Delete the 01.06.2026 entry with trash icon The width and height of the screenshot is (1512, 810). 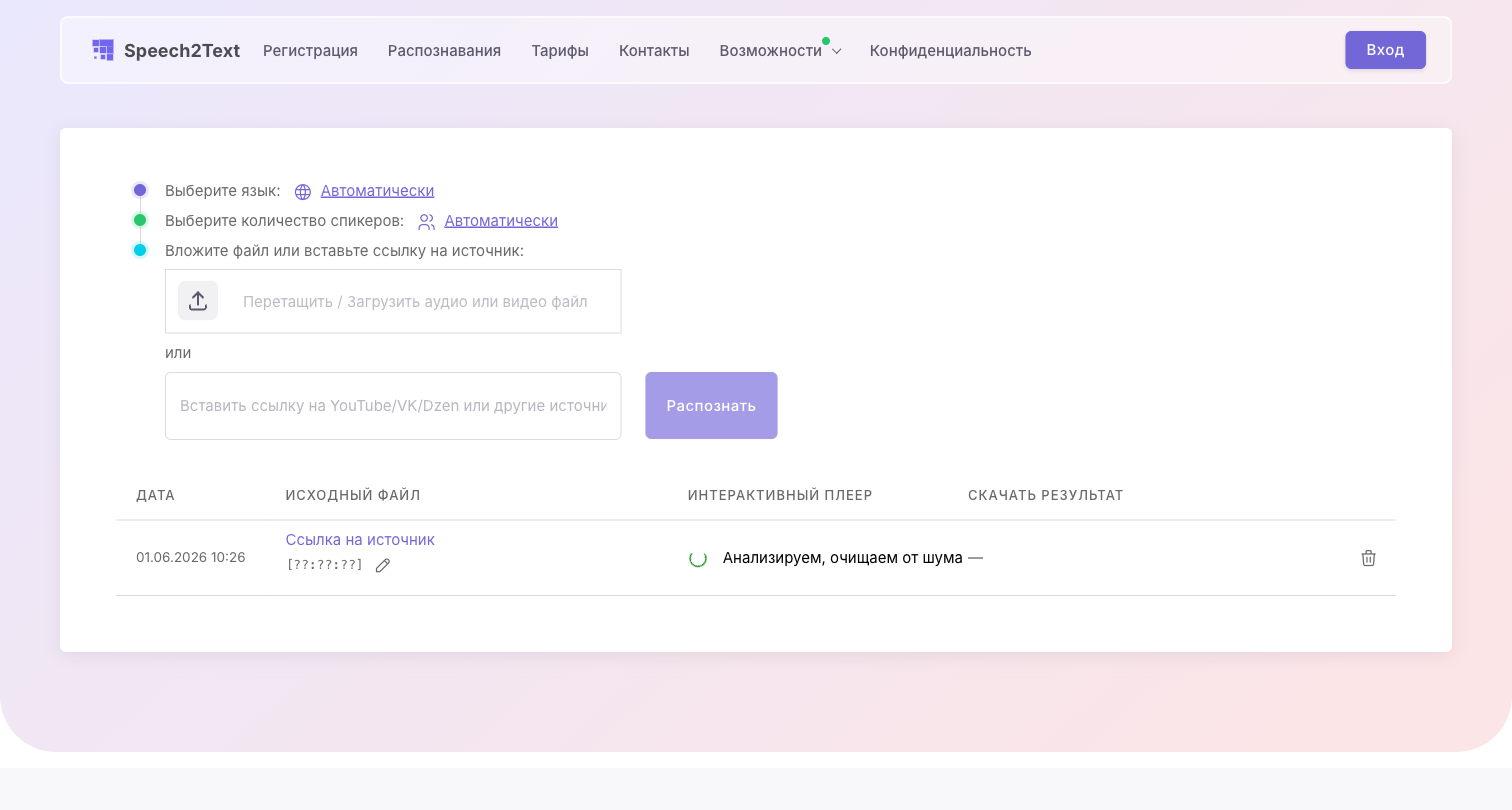[1369, 558]
